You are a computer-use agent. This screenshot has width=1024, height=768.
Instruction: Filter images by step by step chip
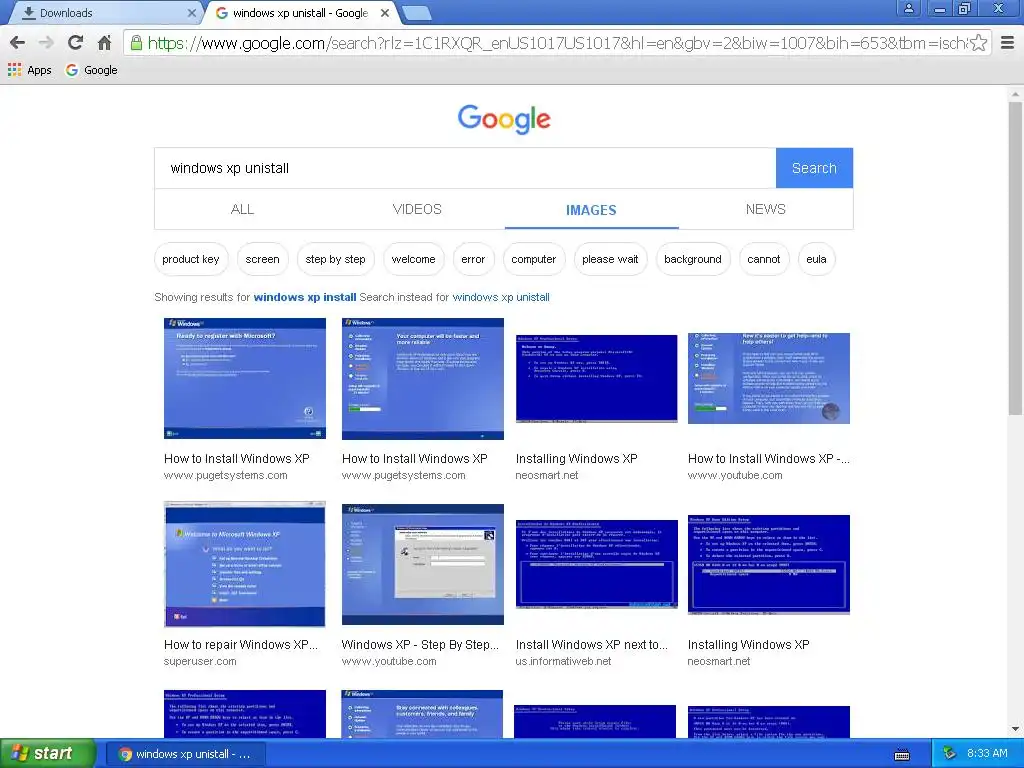tap(336, 259)
